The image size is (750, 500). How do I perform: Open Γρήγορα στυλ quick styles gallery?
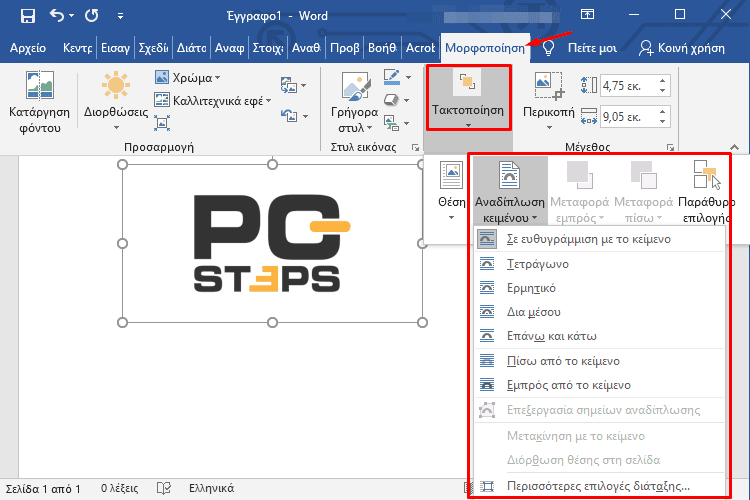(x=354, y=102)
